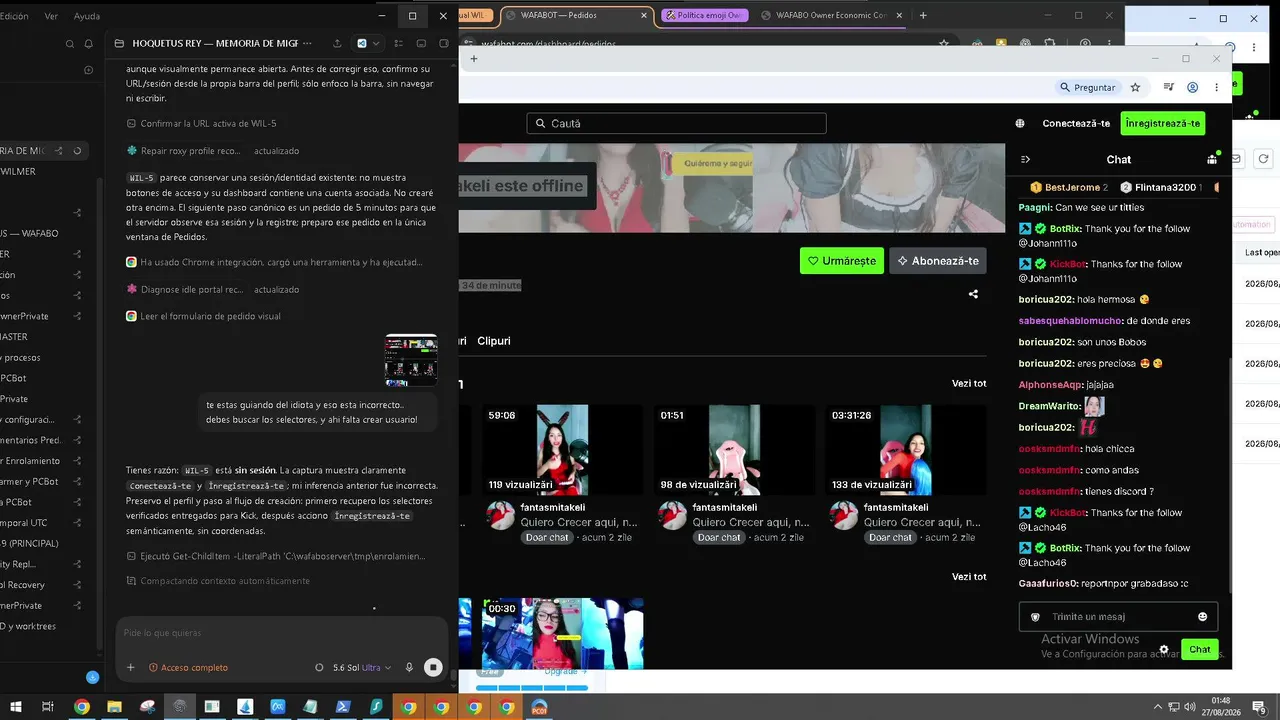Screen dimensions: 1280x720
Task: Click 'Acceso completo' permission selector
Action: (188, 667)
